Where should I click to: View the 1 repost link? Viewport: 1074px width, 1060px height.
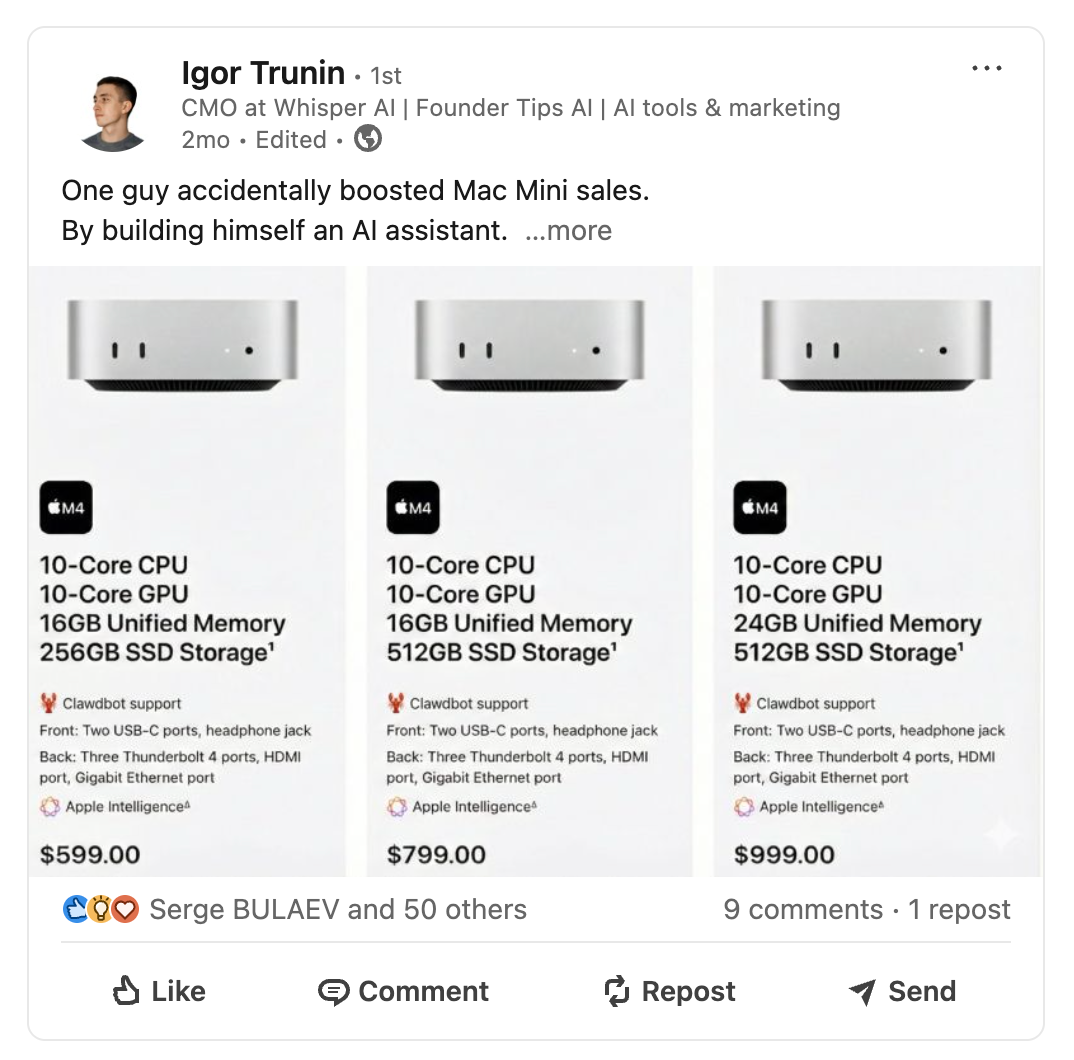click(x=959, y=909)
